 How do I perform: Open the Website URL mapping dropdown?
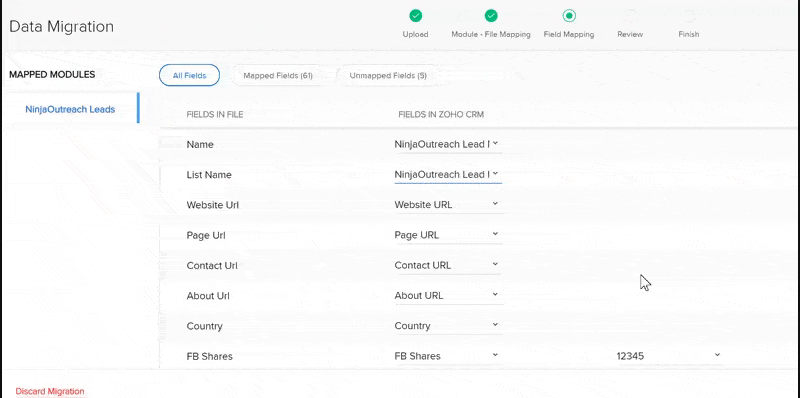447,205
